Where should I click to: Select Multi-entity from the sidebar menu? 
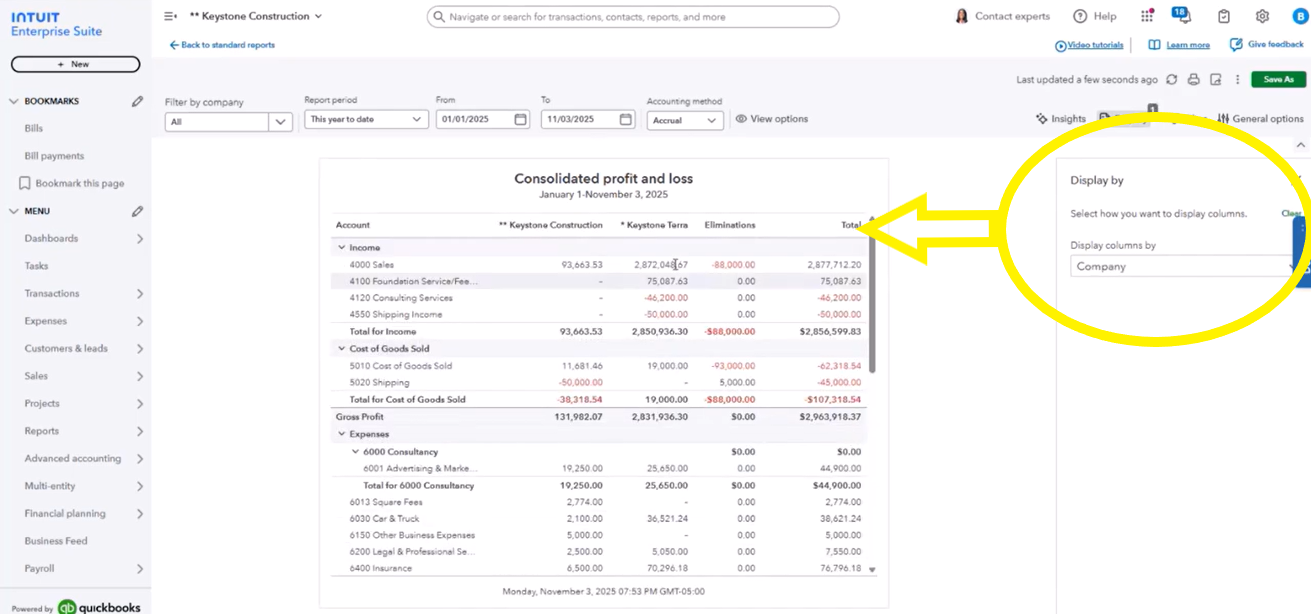[50, 486]
